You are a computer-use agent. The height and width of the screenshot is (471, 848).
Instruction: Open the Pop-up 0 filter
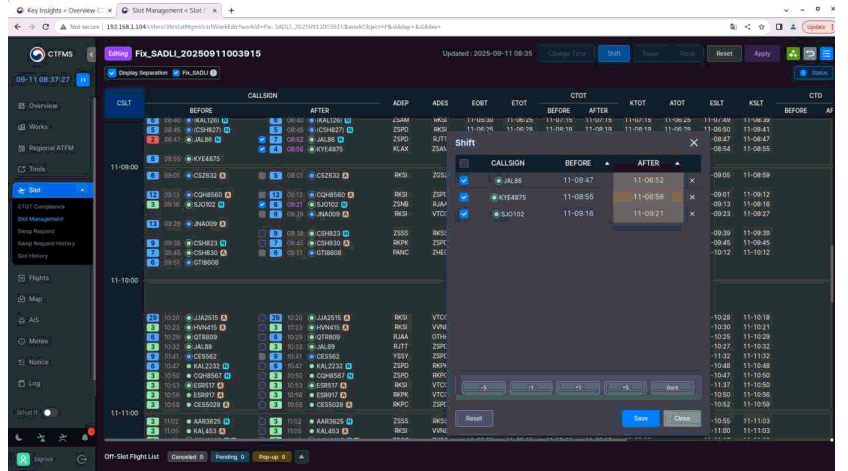tap(271, 457)
